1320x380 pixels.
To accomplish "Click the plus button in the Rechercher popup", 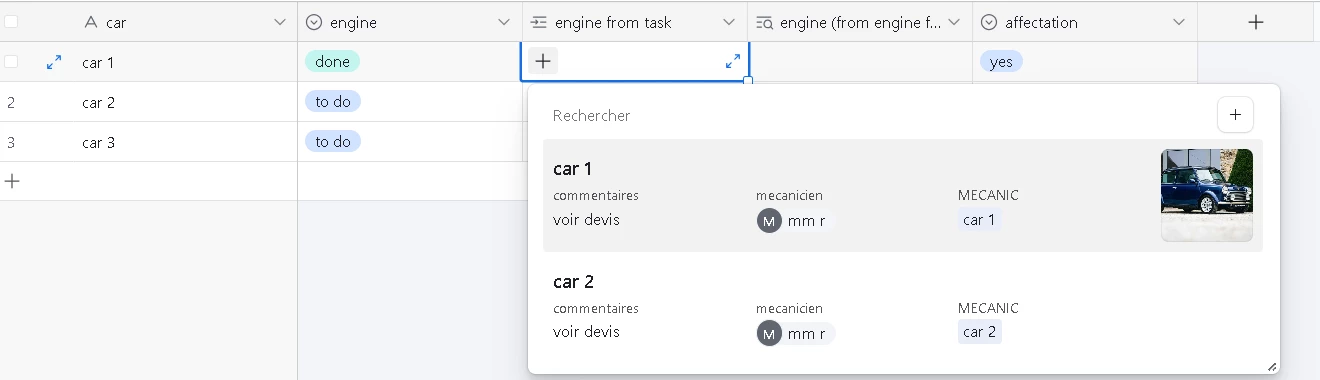I will [x=1235, y=115].
